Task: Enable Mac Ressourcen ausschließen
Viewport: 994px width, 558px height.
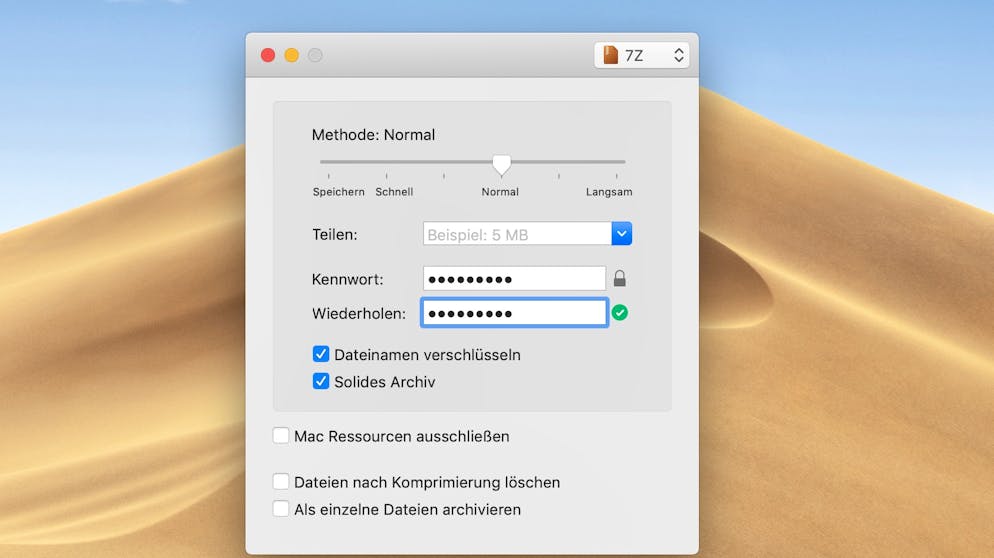Action: tap(281, 436)
